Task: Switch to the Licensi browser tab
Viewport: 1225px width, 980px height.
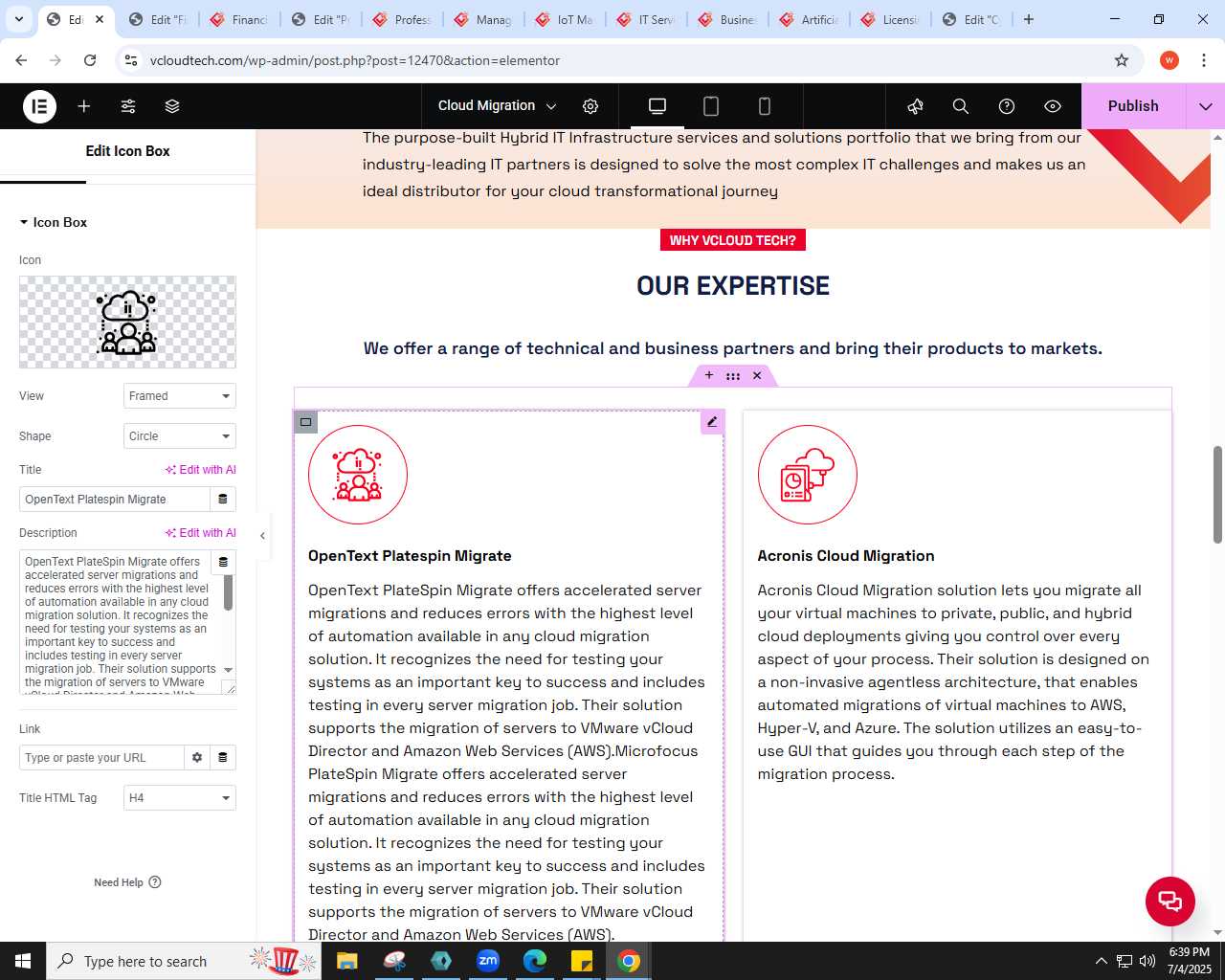Action: 891,19
